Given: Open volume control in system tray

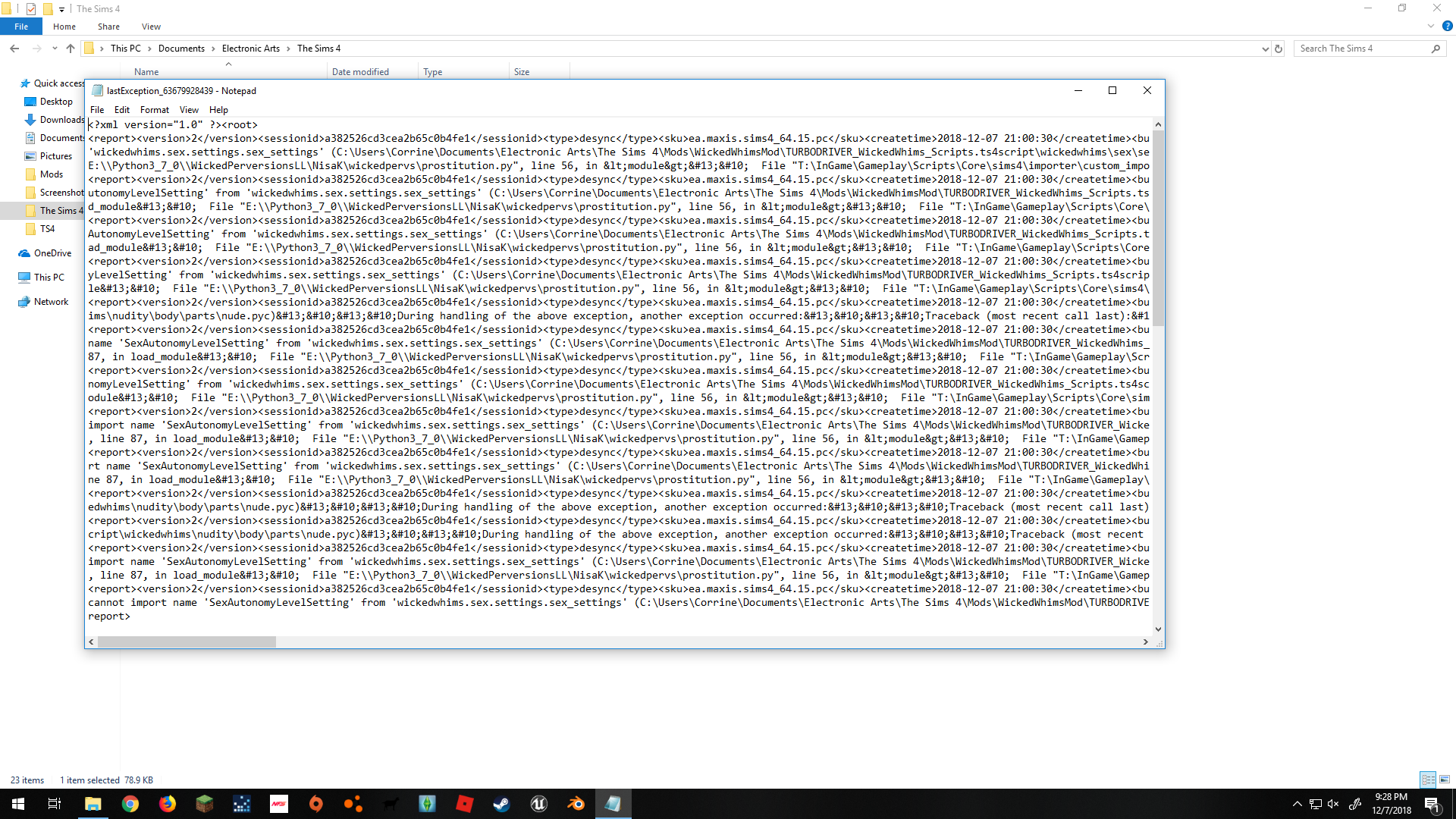Looking at the screenshot, I should click(1333, 804).
